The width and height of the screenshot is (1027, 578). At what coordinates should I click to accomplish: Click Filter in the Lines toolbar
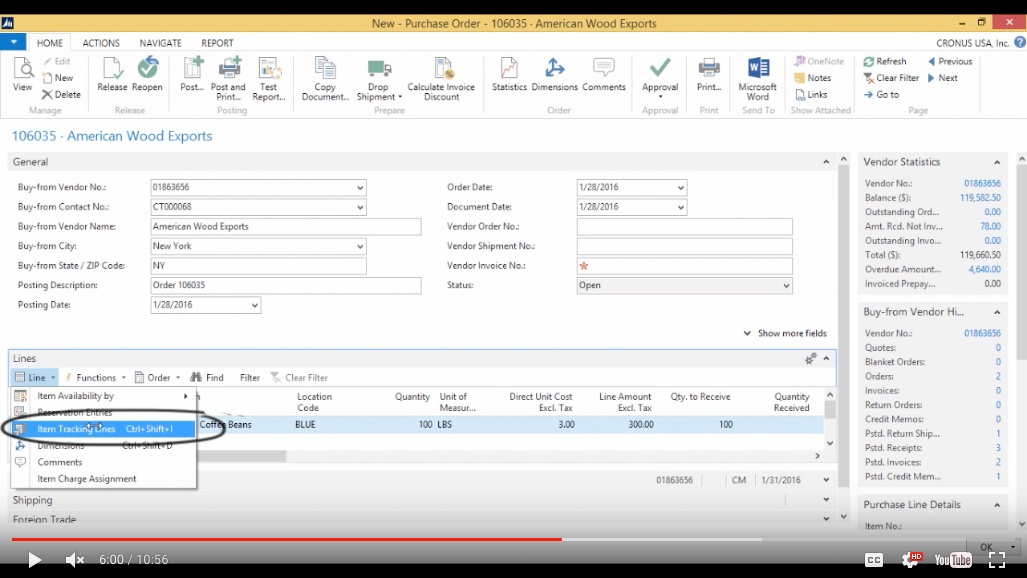[250, 377]
